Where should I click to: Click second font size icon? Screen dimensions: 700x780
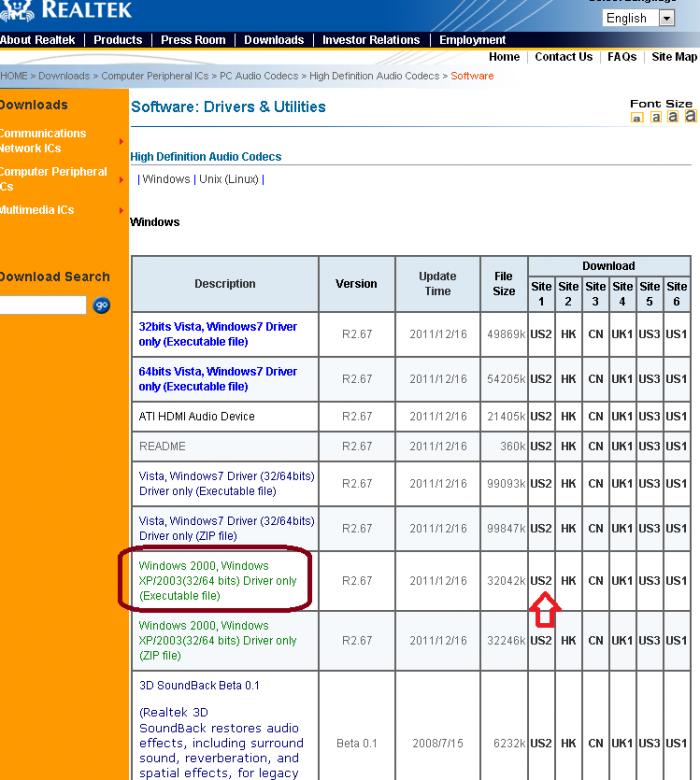coord(656,117)
